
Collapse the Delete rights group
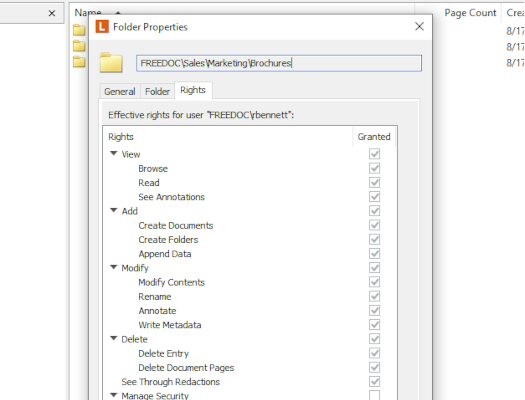(x=114, y=338)
